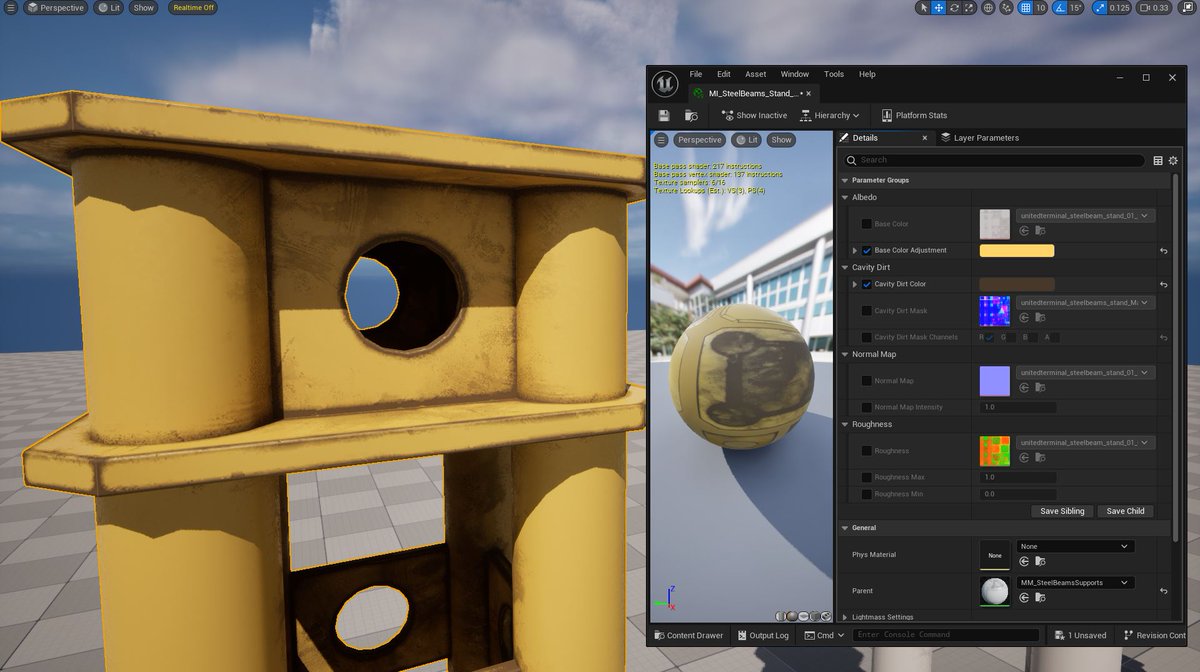Open the Output Log
The width and height of the screenshot is (1200, 672).
point(762,635)
